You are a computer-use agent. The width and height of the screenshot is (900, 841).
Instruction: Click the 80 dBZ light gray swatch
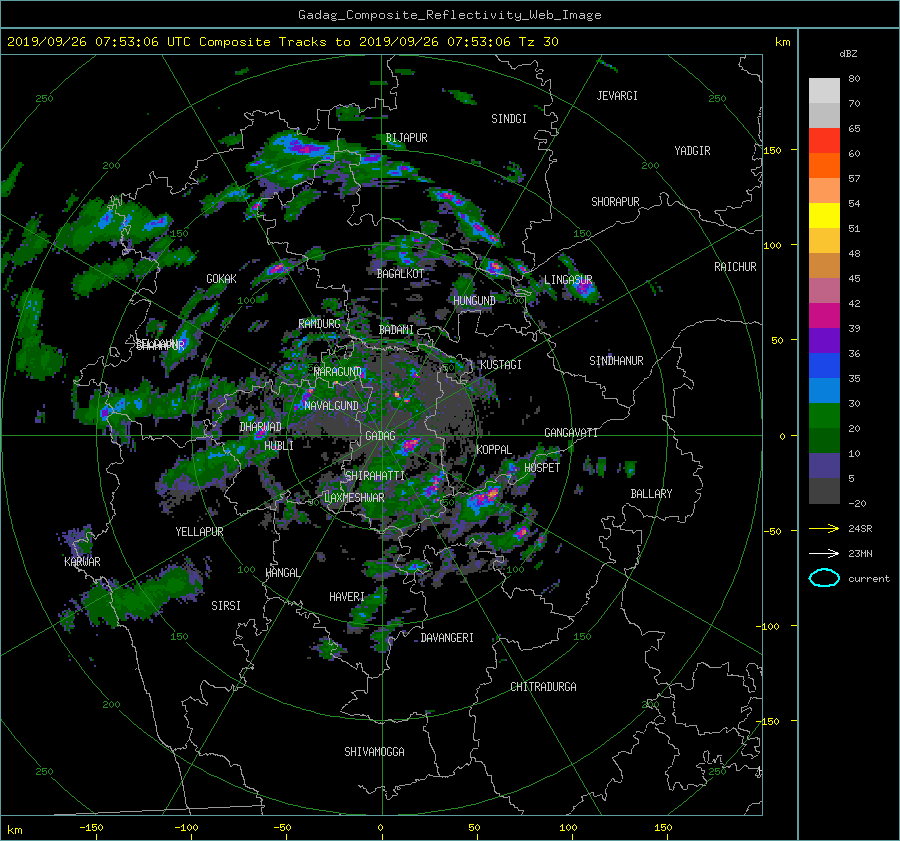pos(824,90)
